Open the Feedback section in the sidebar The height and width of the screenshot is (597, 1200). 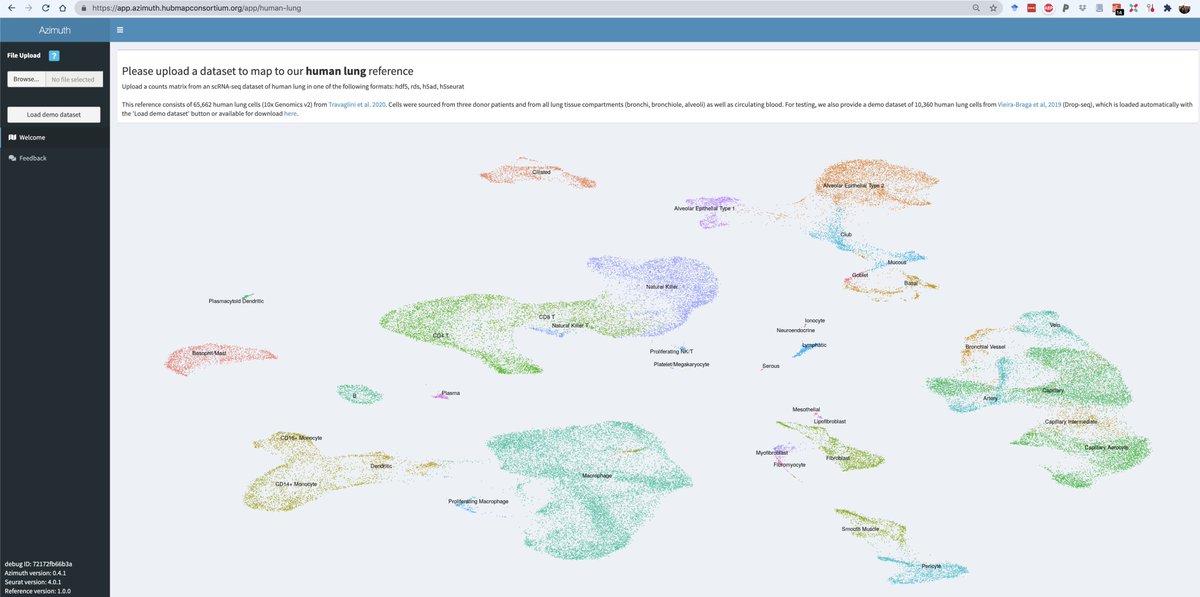[31, 157]
